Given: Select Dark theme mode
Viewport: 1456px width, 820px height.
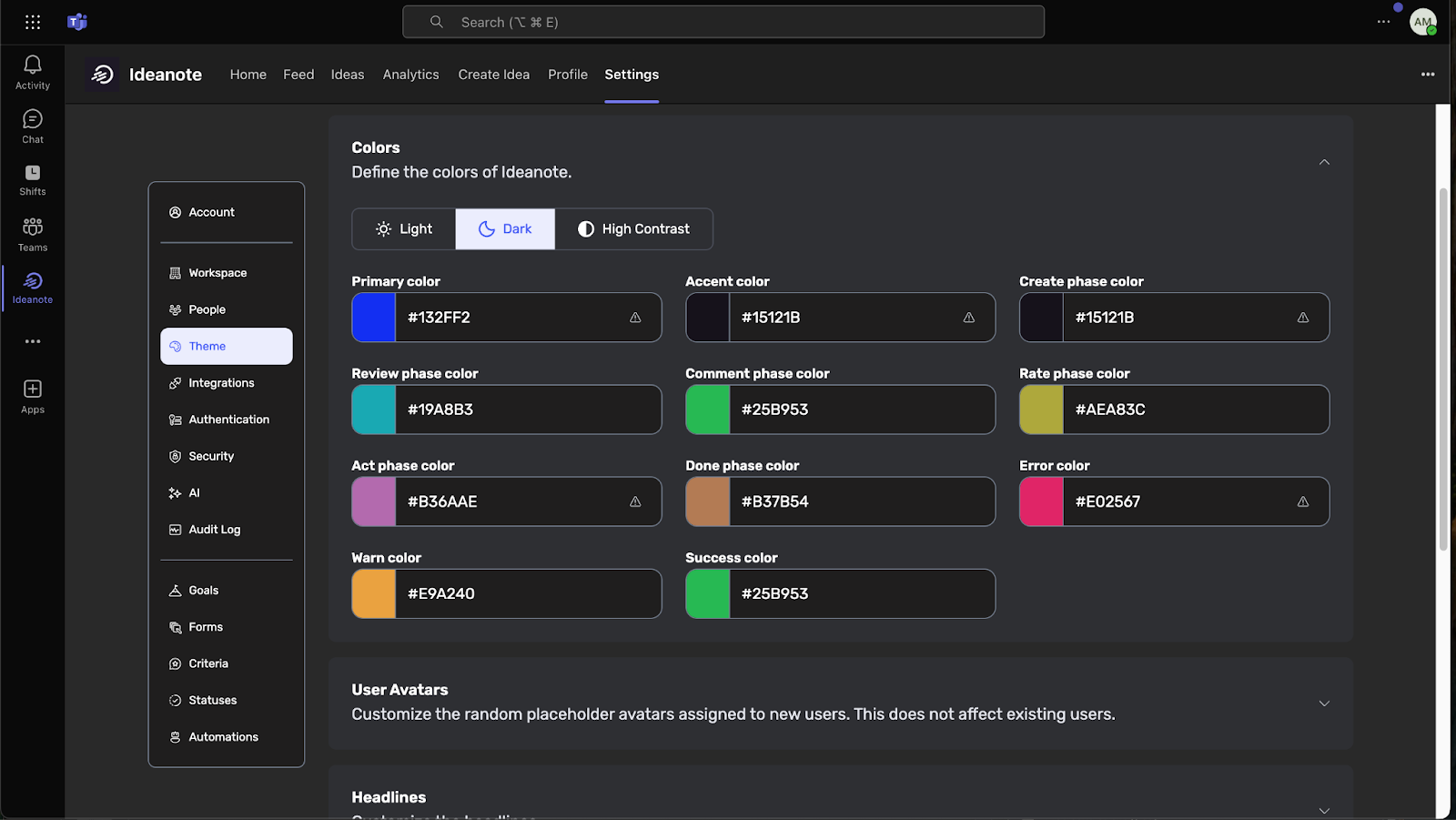Looking at the screenshot, I should pos(505,229).
